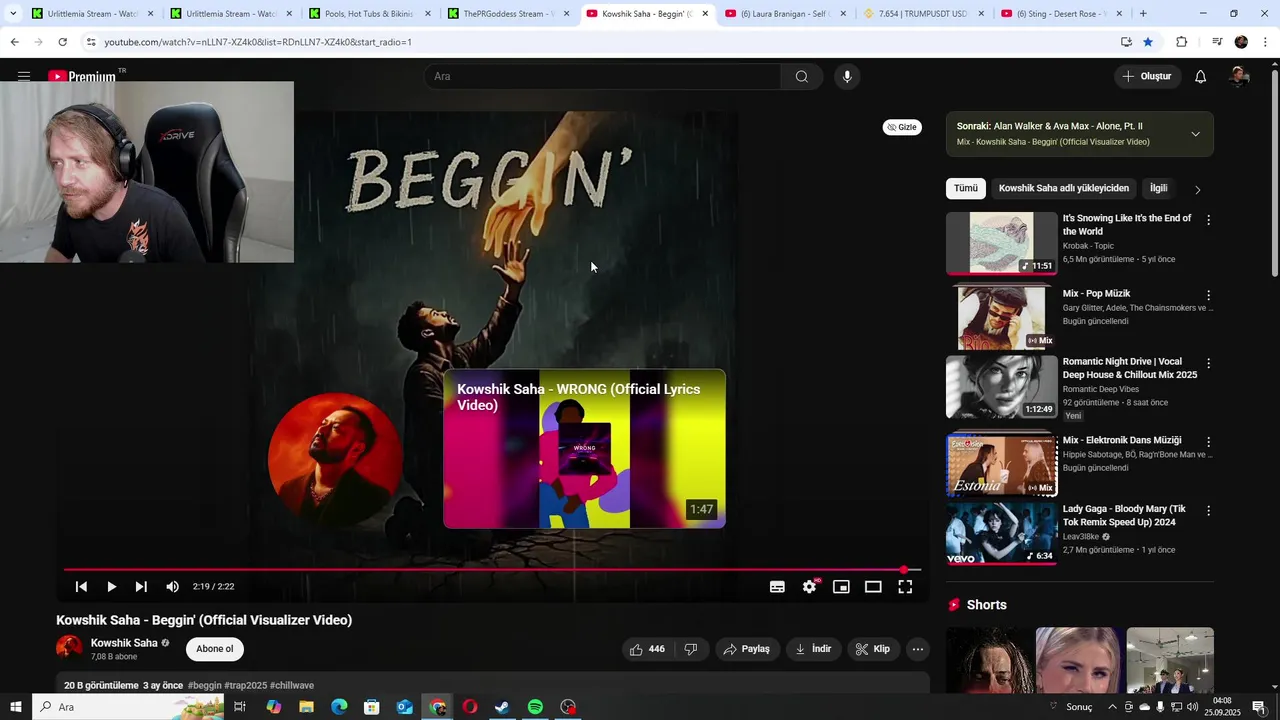Skip to previous video in player

81,587
